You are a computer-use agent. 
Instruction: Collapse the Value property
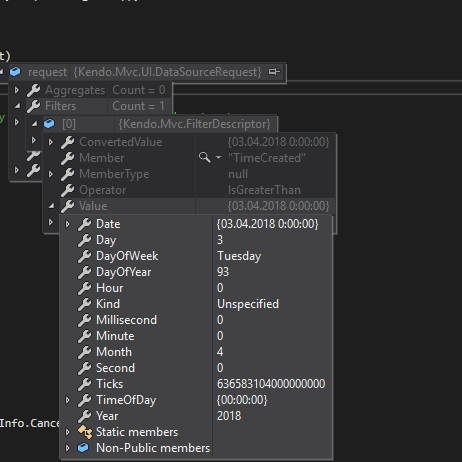(x=51, y=206)
